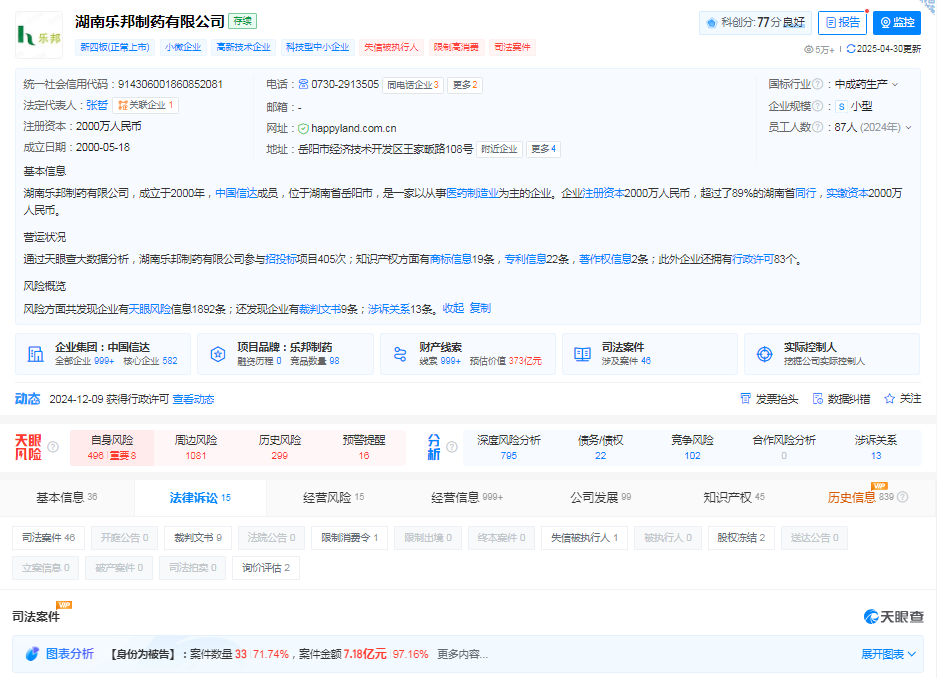Click the 监控 monitoring button
Screen dimensions: 937x678
point(897,23)
